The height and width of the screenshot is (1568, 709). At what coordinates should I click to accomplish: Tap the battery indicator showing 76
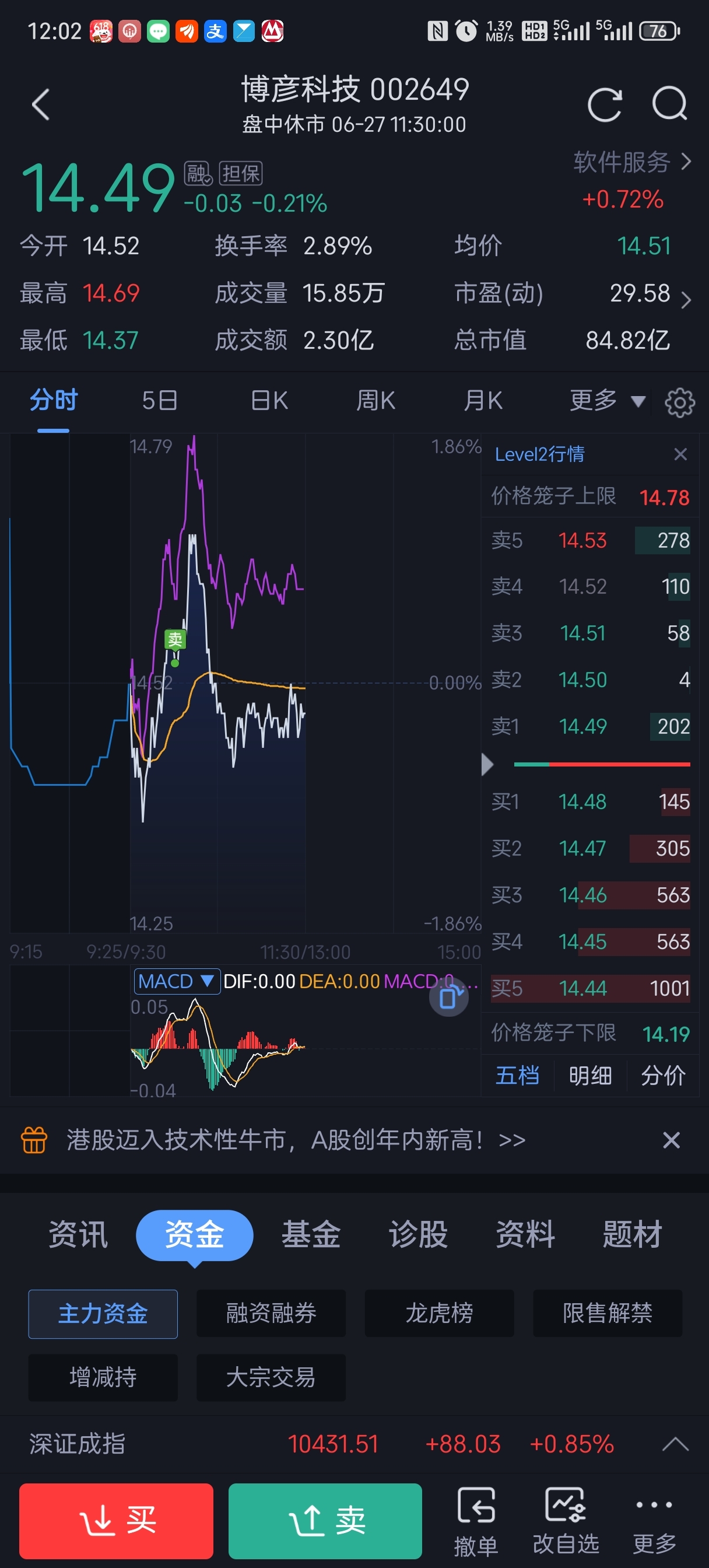click(659, 31)
